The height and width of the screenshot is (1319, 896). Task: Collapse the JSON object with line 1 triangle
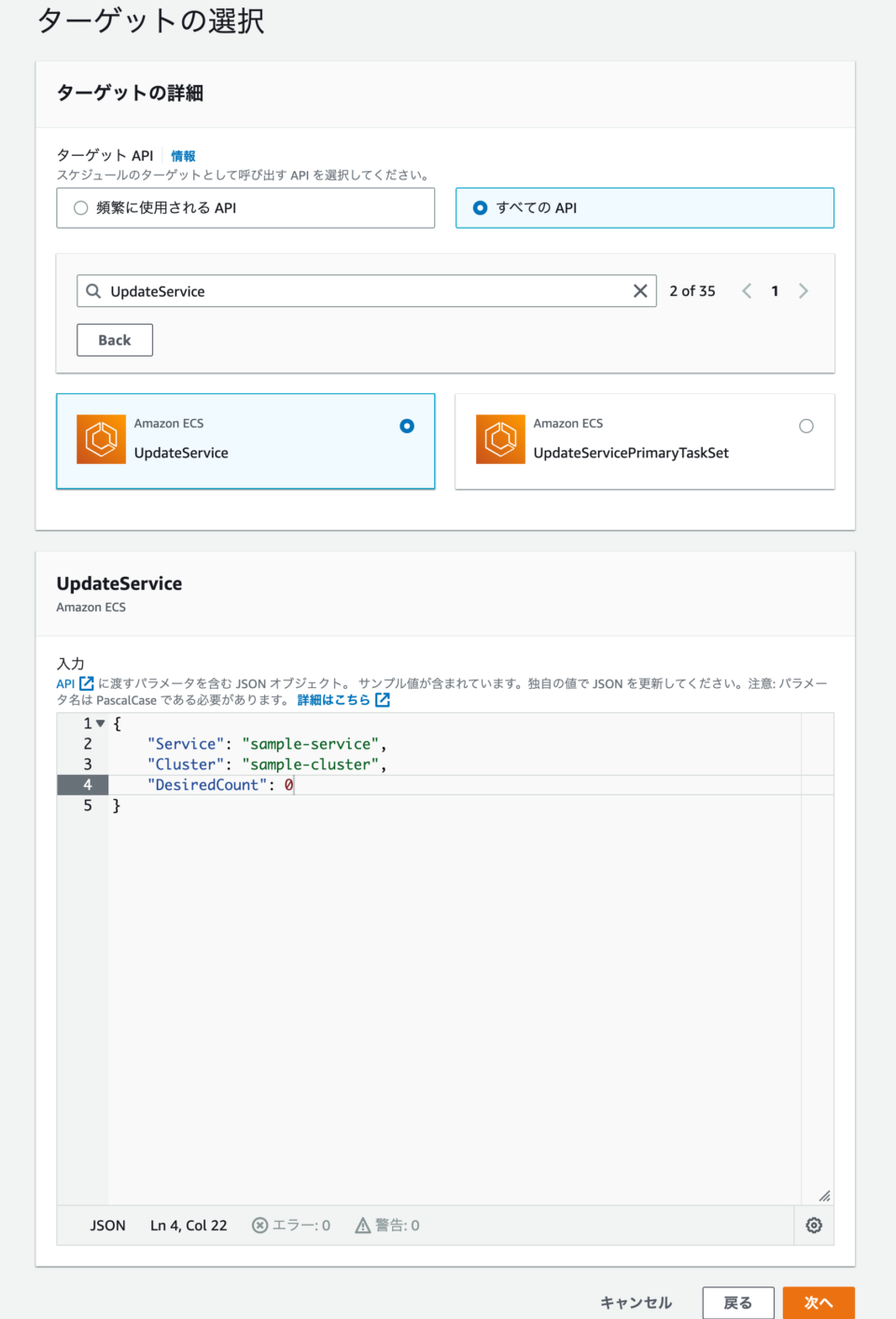click(x=99, y=723)
